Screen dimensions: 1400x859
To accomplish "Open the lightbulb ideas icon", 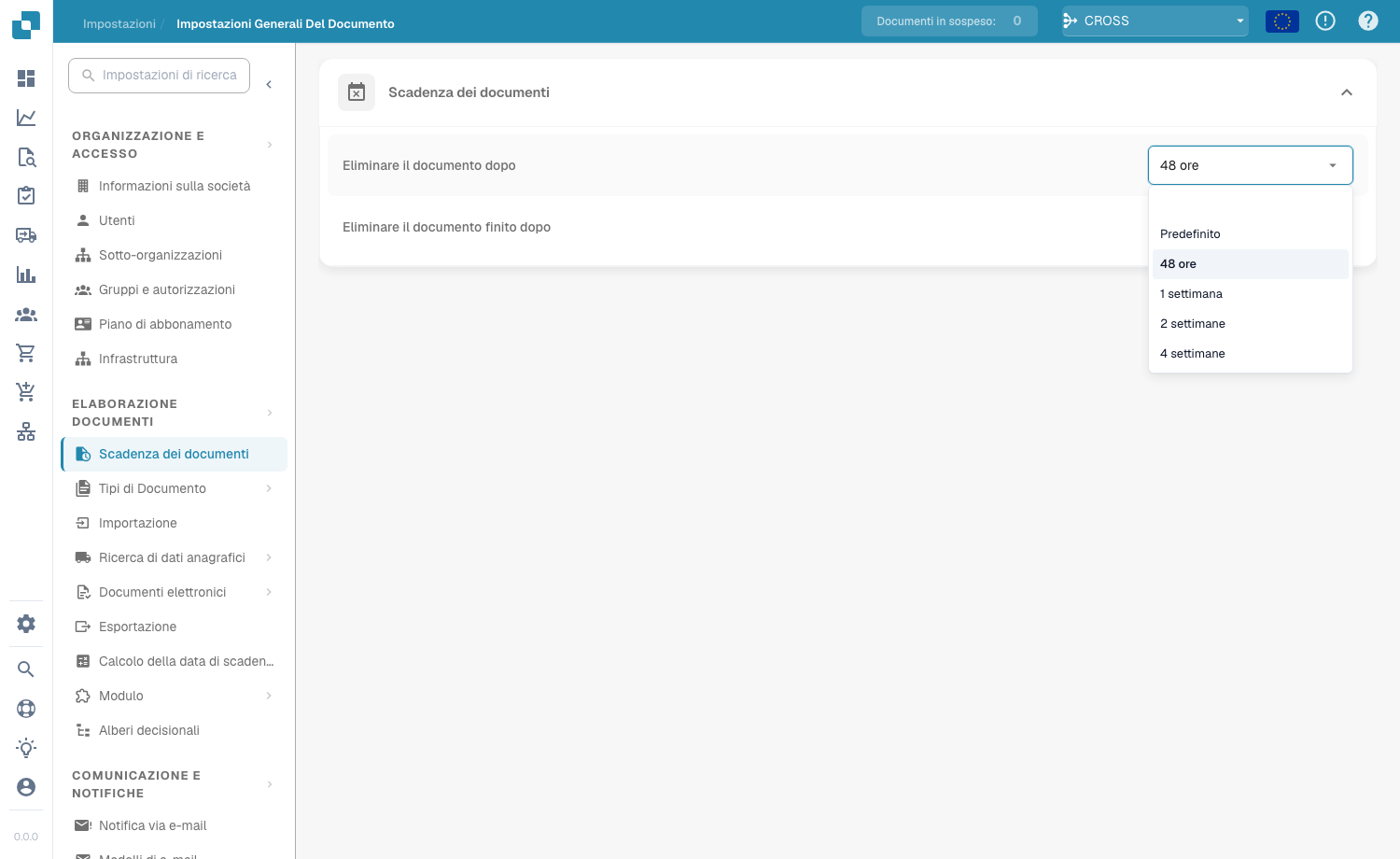I will 26,748.
